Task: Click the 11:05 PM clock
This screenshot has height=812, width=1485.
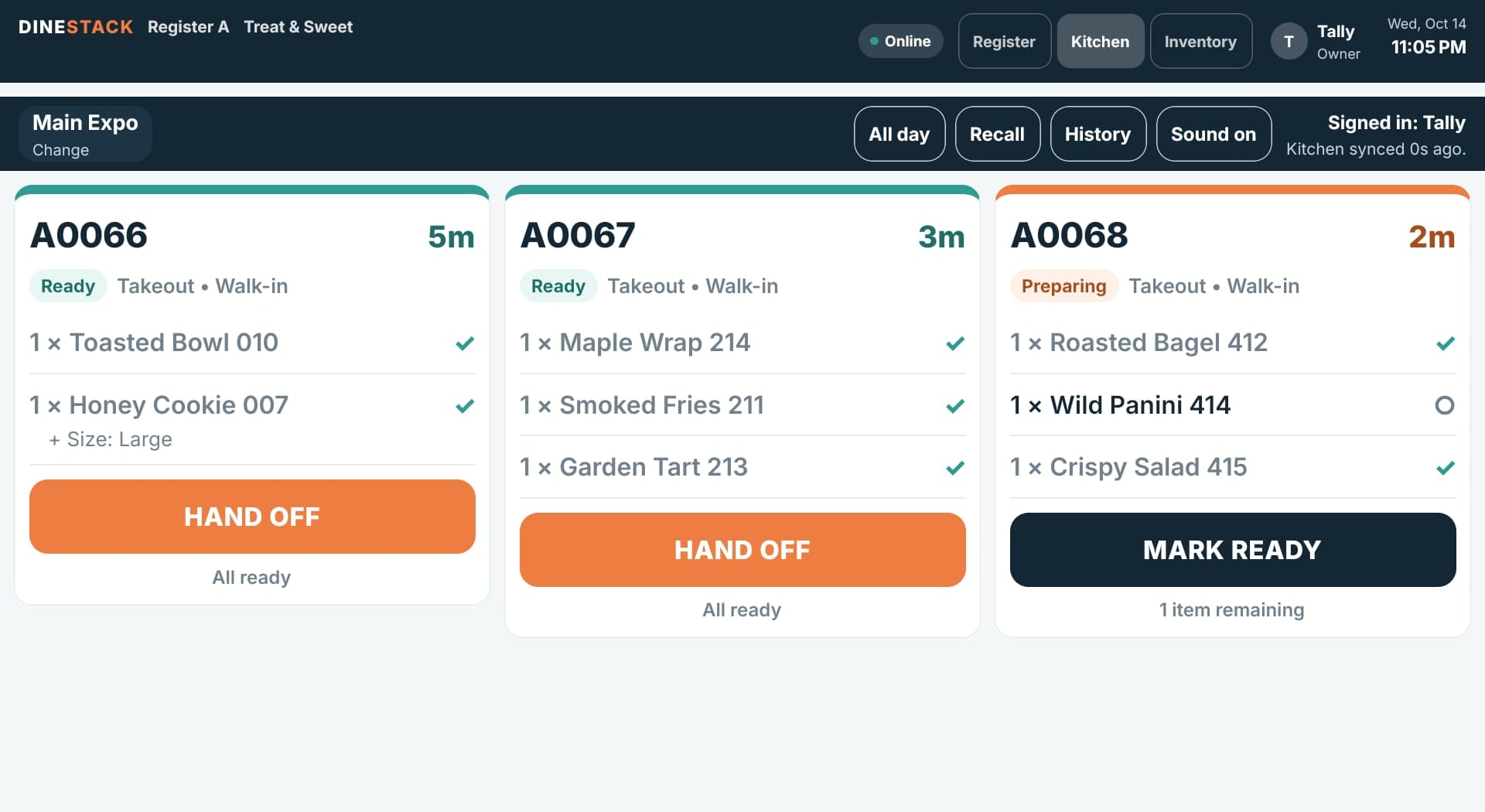Action: pos(1429,47)
